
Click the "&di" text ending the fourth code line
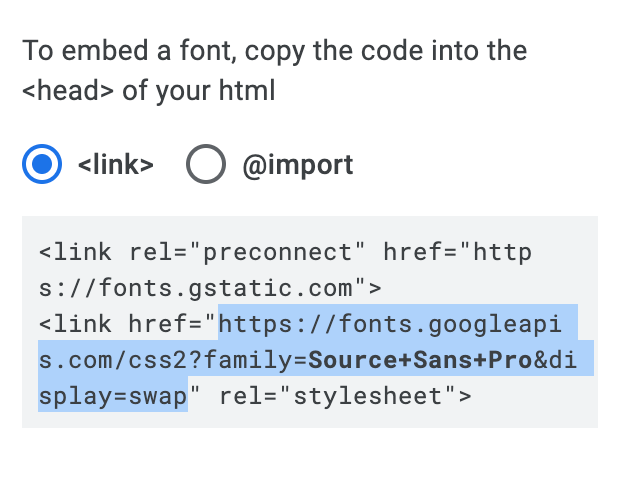click(x=555, y=360)
